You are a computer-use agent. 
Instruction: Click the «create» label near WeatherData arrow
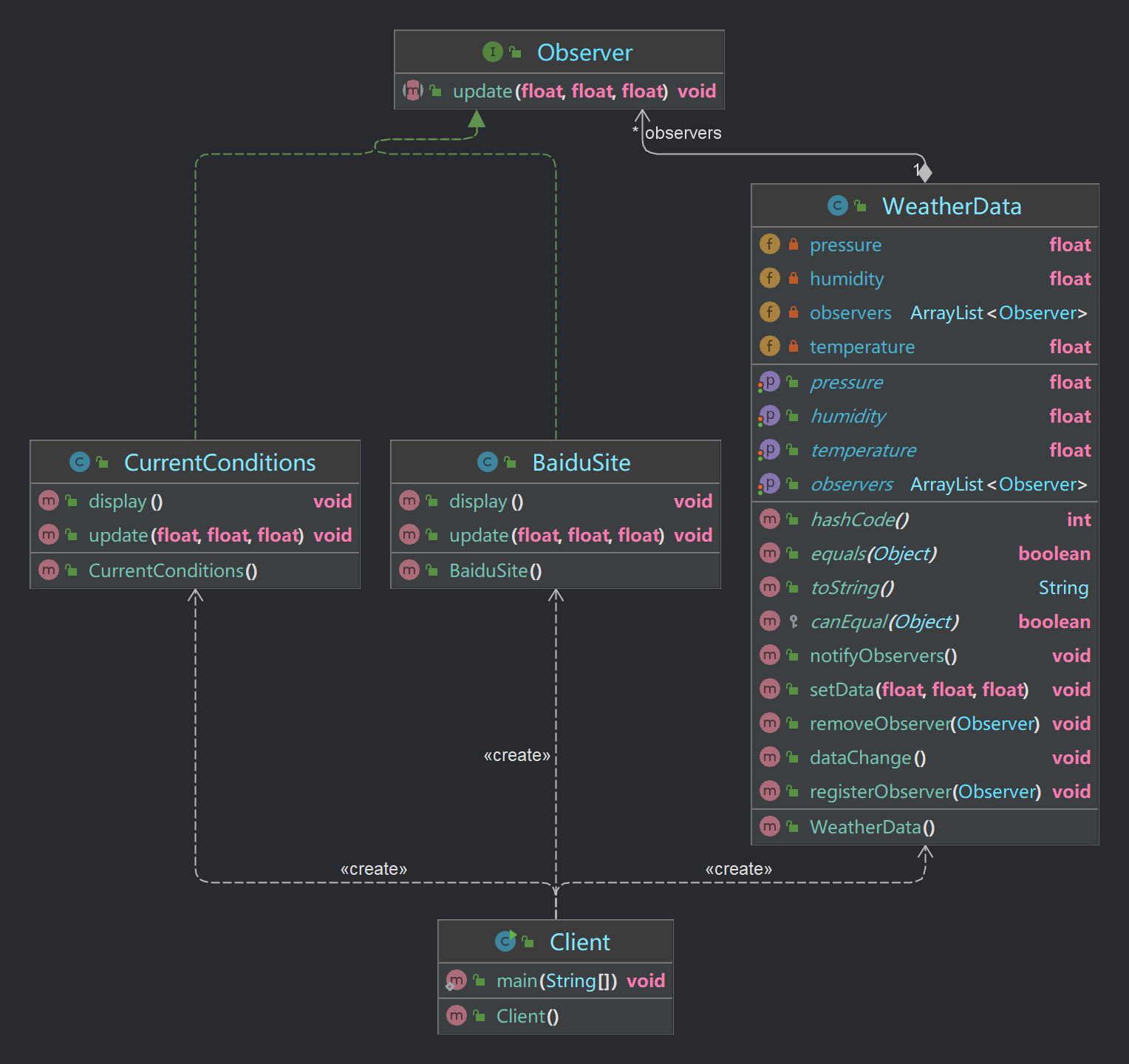[738, 869]
